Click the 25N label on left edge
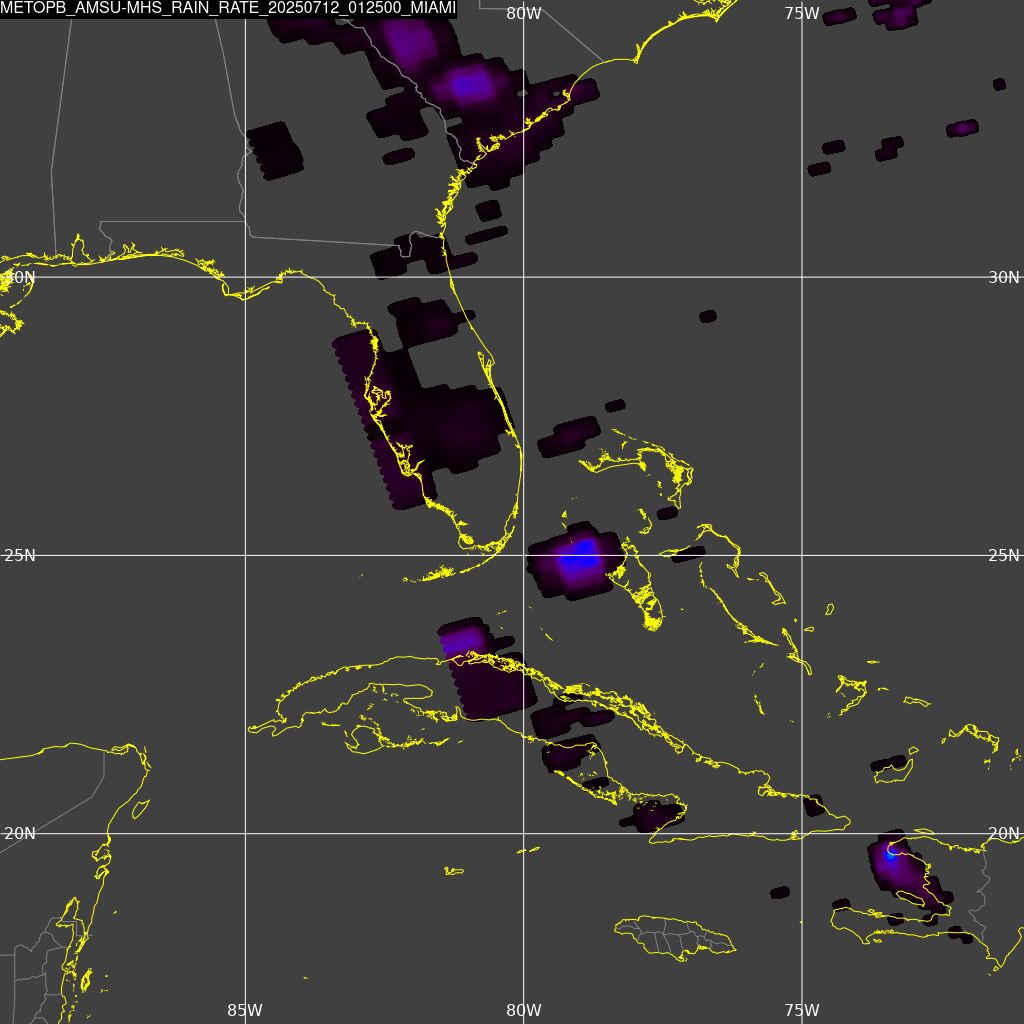 tap(20, 556)
